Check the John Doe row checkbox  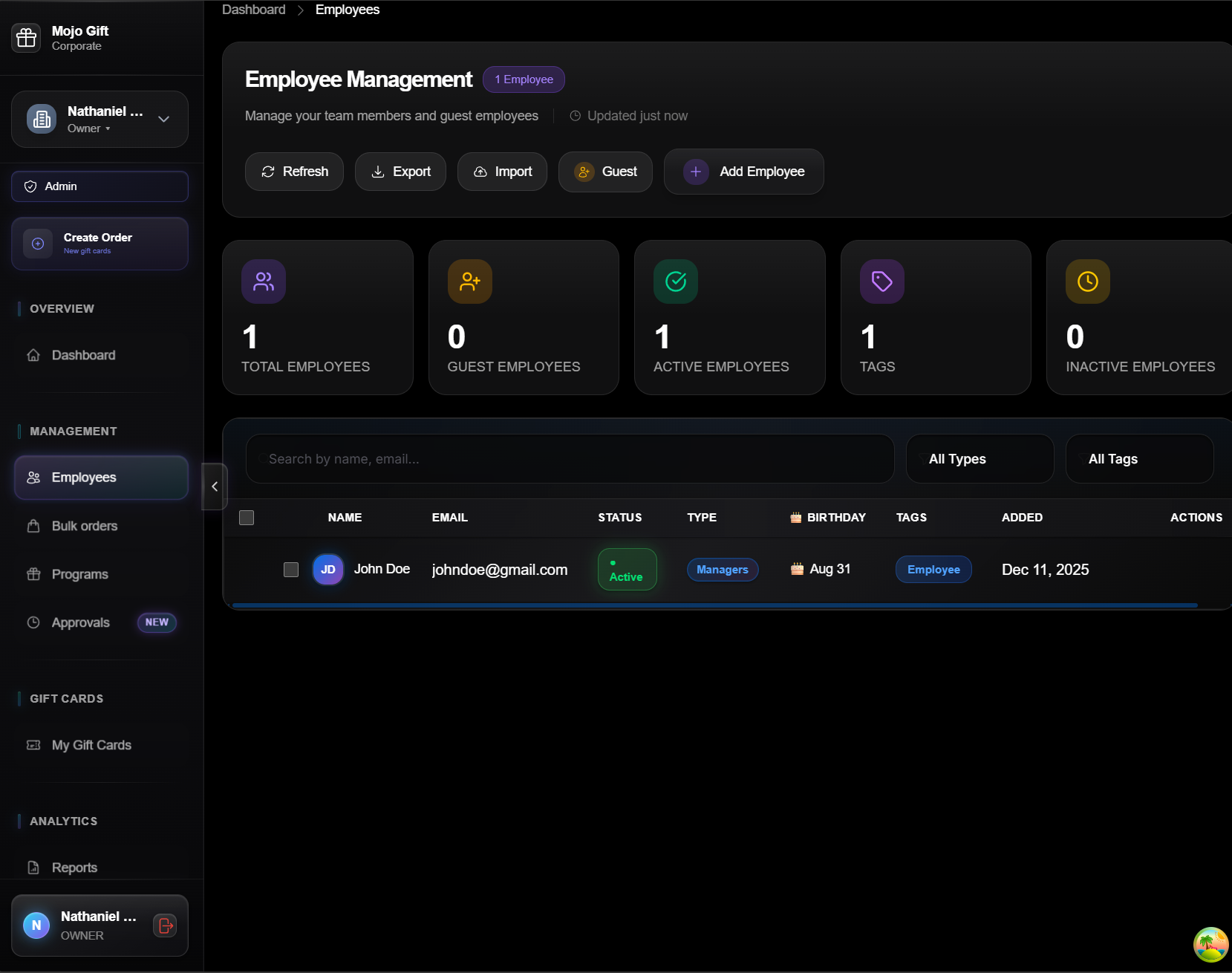pyautogui.click(x=291, y=570)
